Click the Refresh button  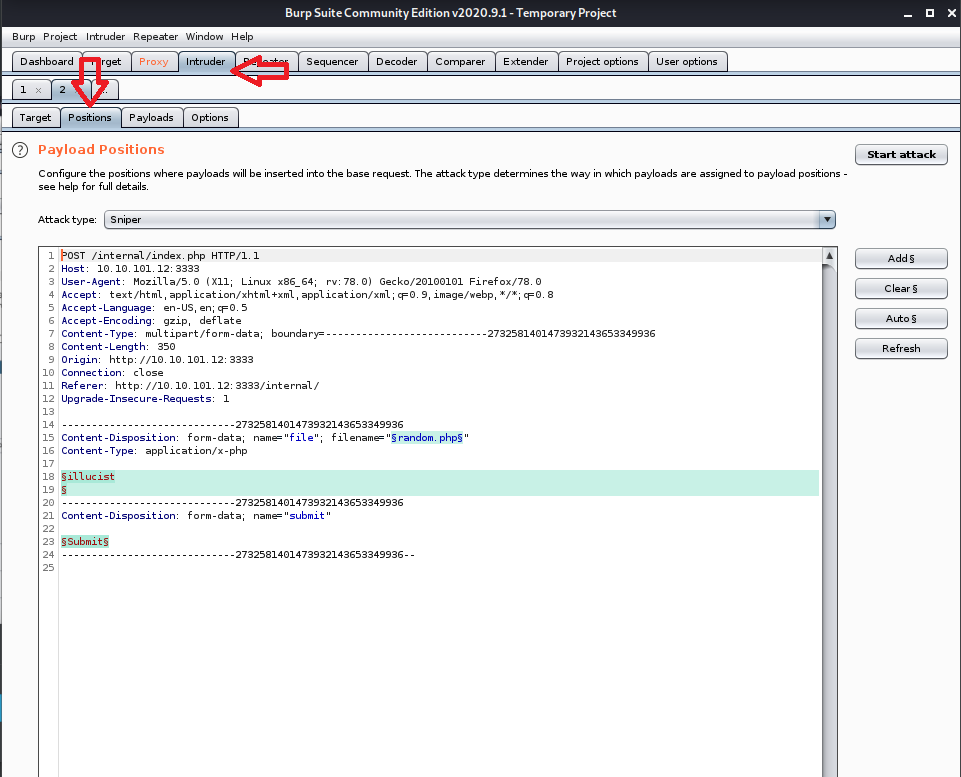pyautogui.click(x=902, y=349)
